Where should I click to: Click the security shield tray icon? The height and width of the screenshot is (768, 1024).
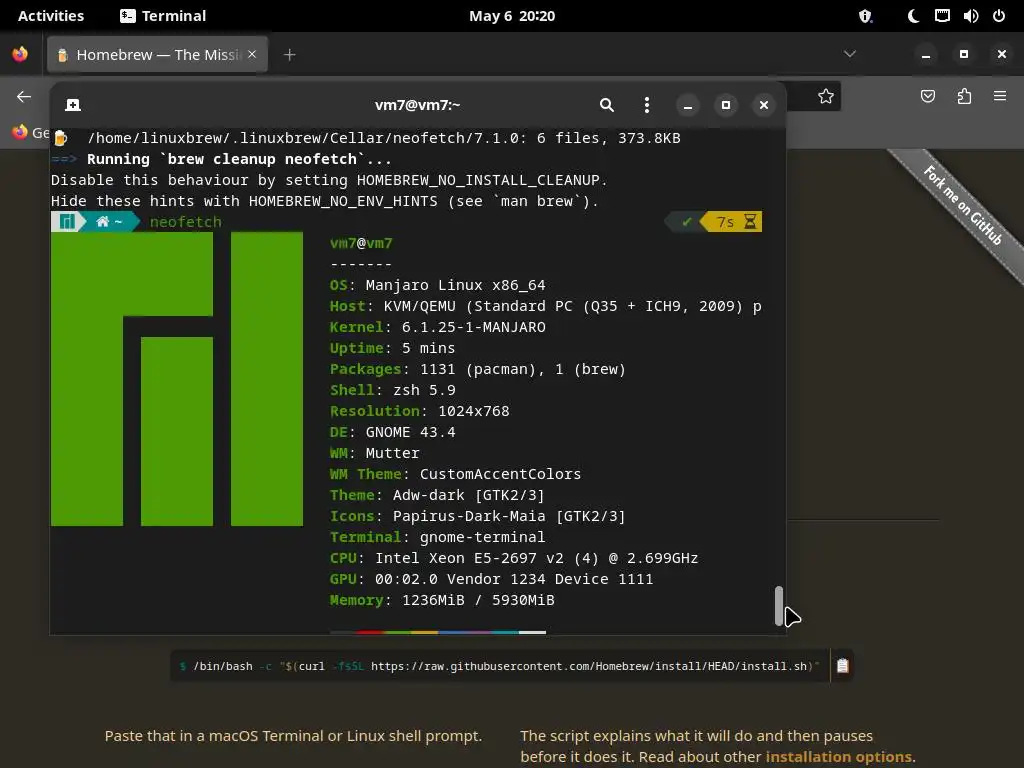[x=865, y=16]
